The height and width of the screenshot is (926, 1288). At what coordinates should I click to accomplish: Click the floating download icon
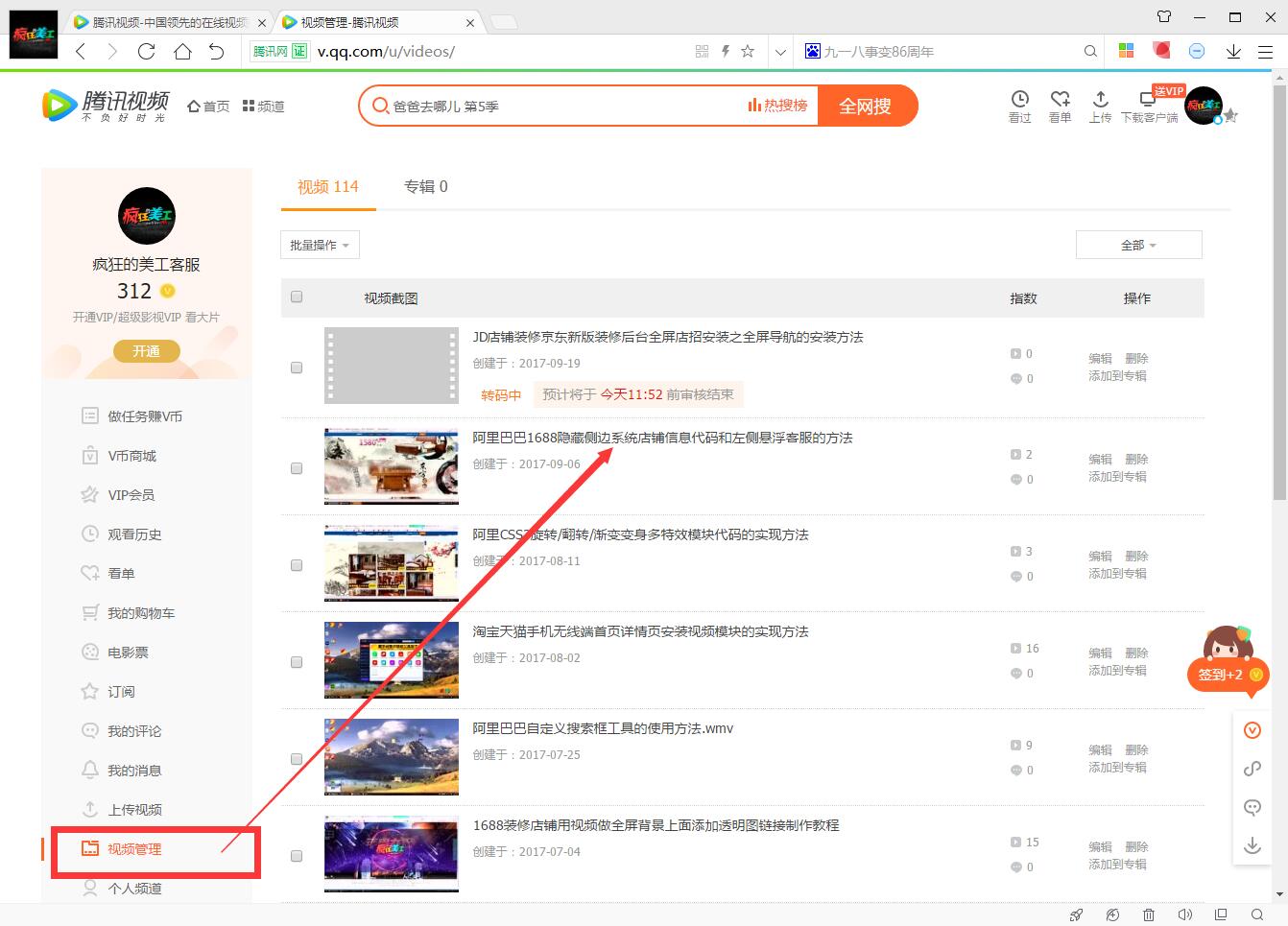point(1252,845)
